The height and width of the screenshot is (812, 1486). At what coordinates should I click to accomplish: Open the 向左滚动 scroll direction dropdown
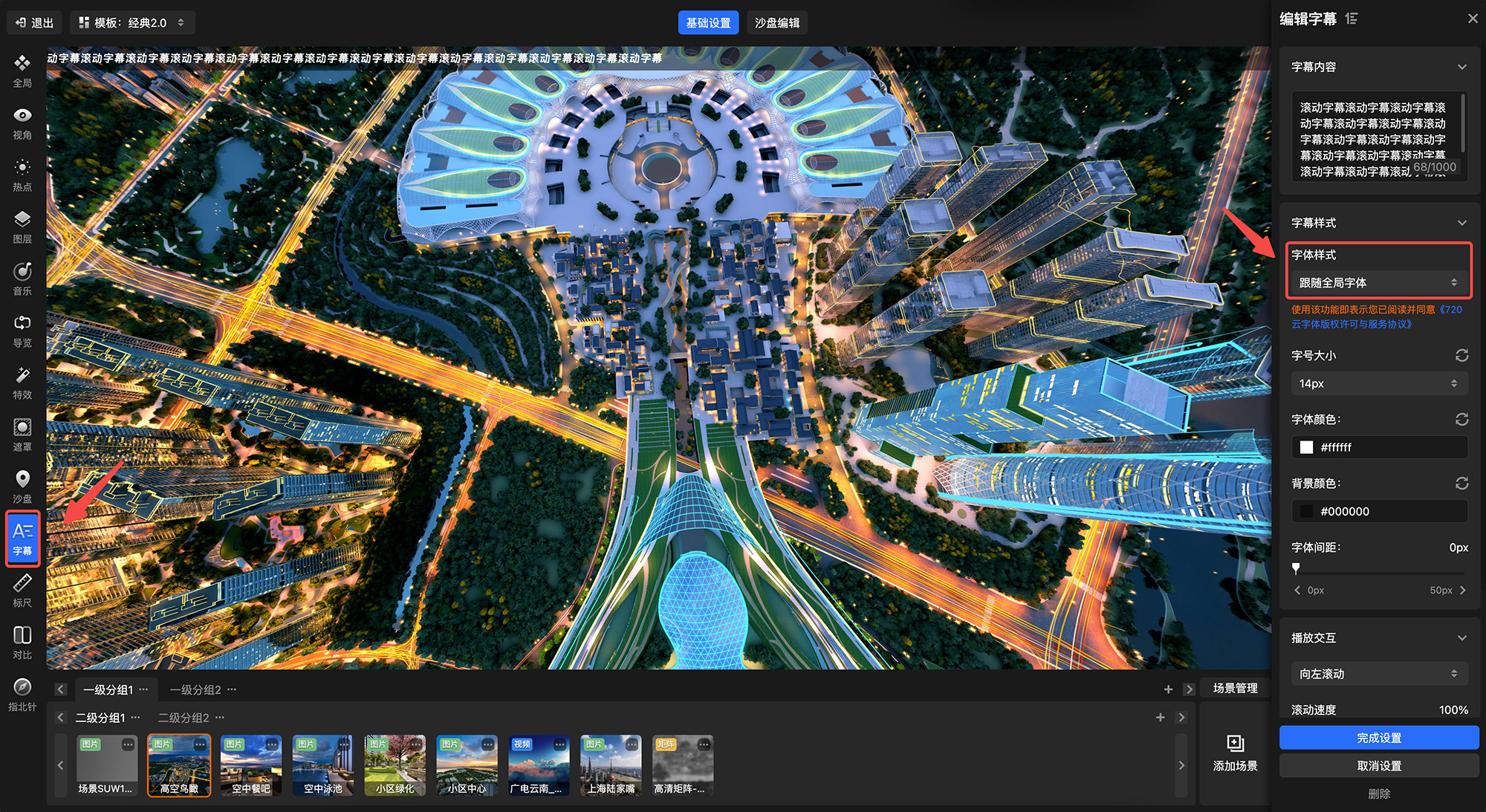pos(1378,674)
